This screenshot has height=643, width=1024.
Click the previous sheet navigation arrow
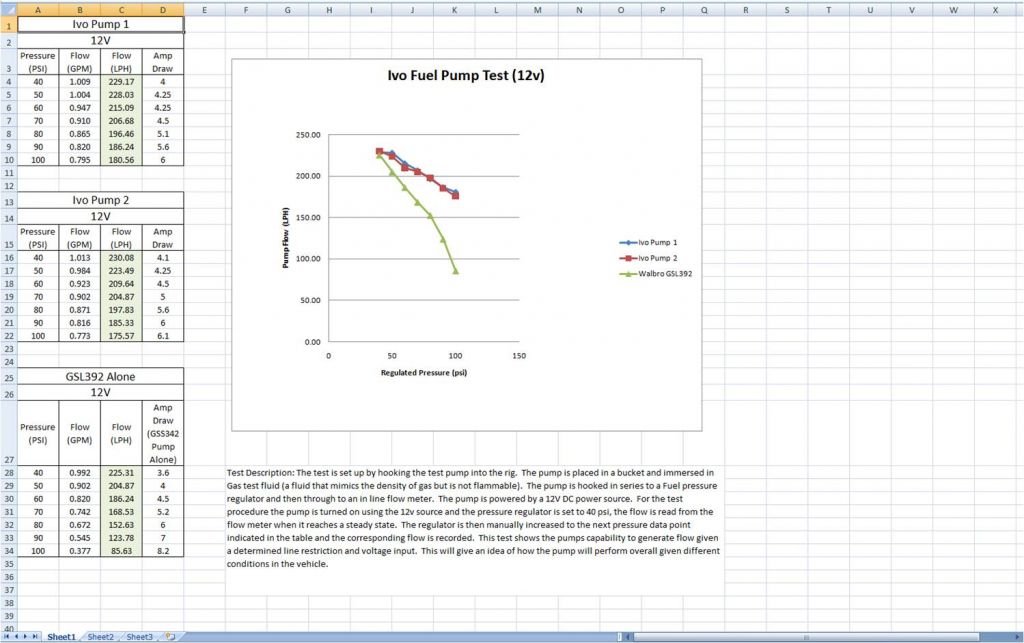[x=16, y=636]
